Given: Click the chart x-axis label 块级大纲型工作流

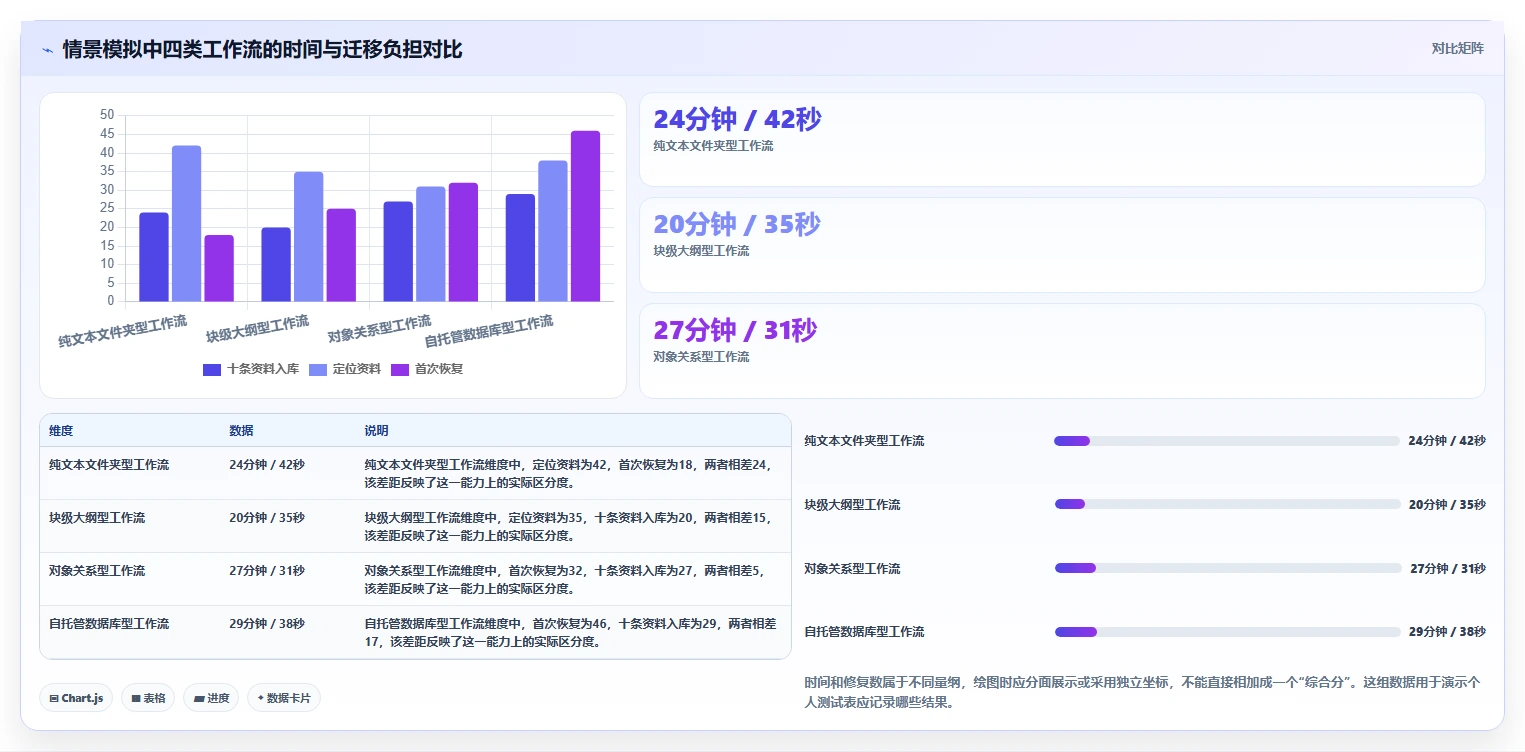Looking at the screenshot, I should coord(257,329).
